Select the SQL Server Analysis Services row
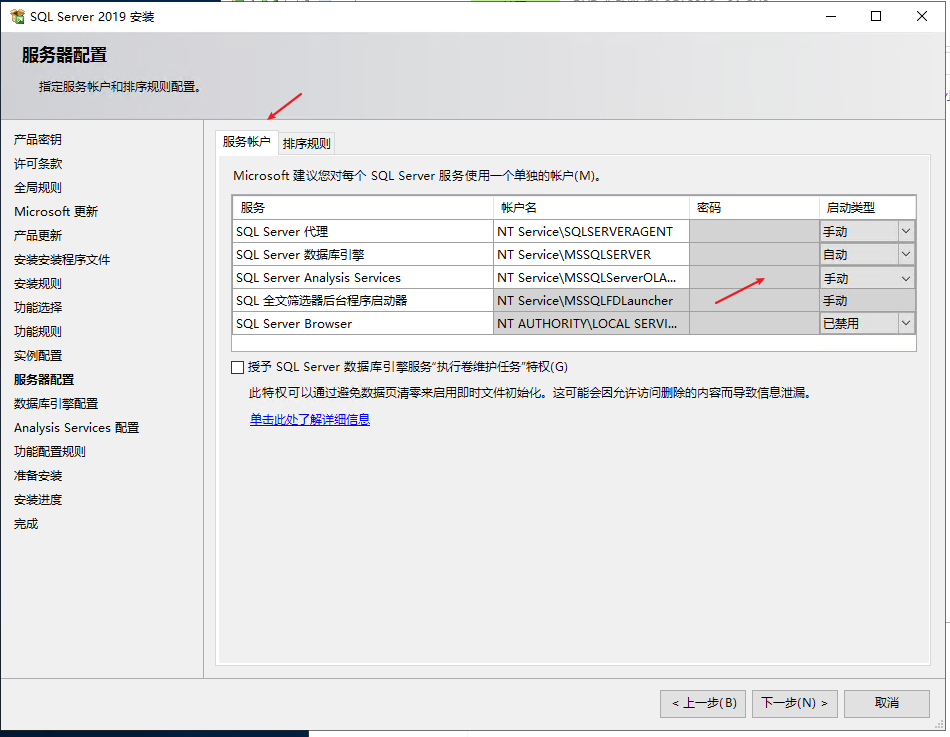This screenshot has height=737, width=950. [x=363, y=278]
